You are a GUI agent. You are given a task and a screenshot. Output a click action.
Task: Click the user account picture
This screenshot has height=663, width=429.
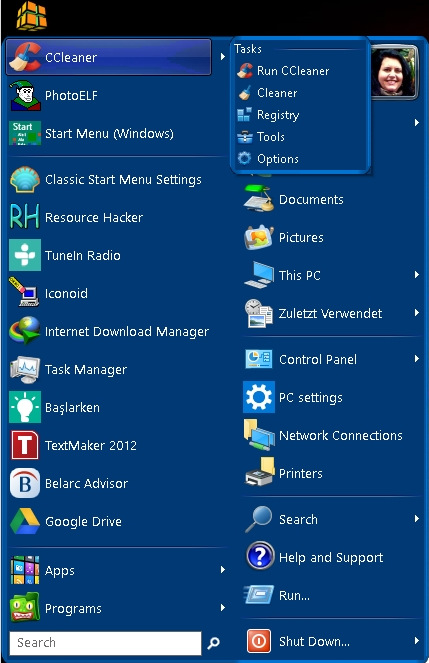pyautogui.click(x=394, y=72)
